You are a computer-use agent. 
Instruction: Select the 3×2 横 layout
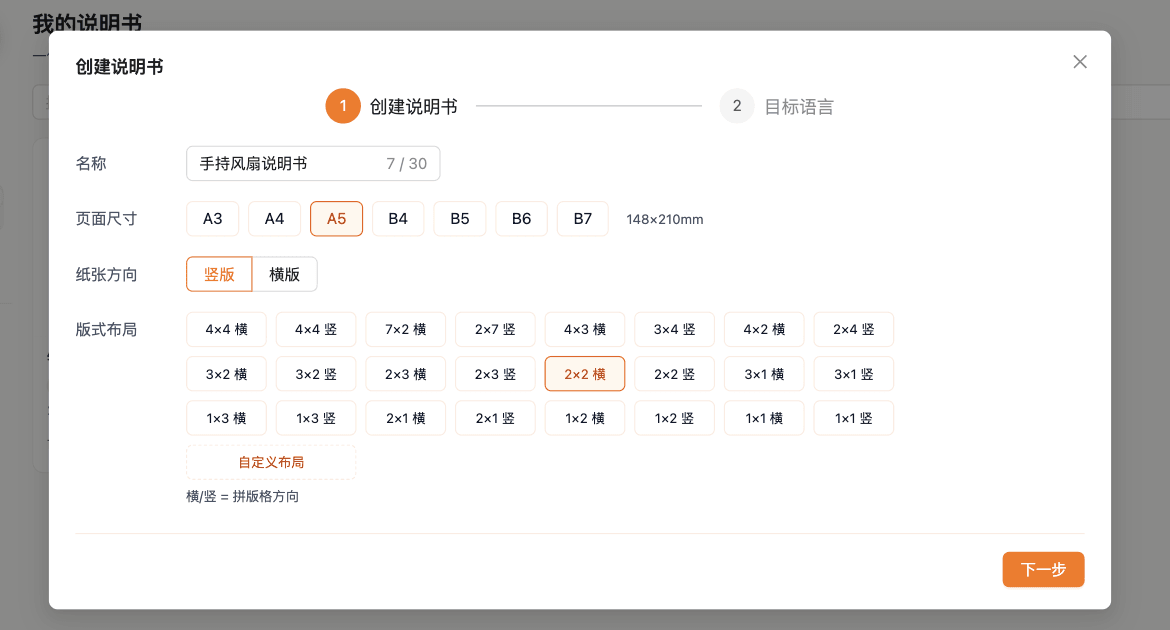click(x=226, y=374)
